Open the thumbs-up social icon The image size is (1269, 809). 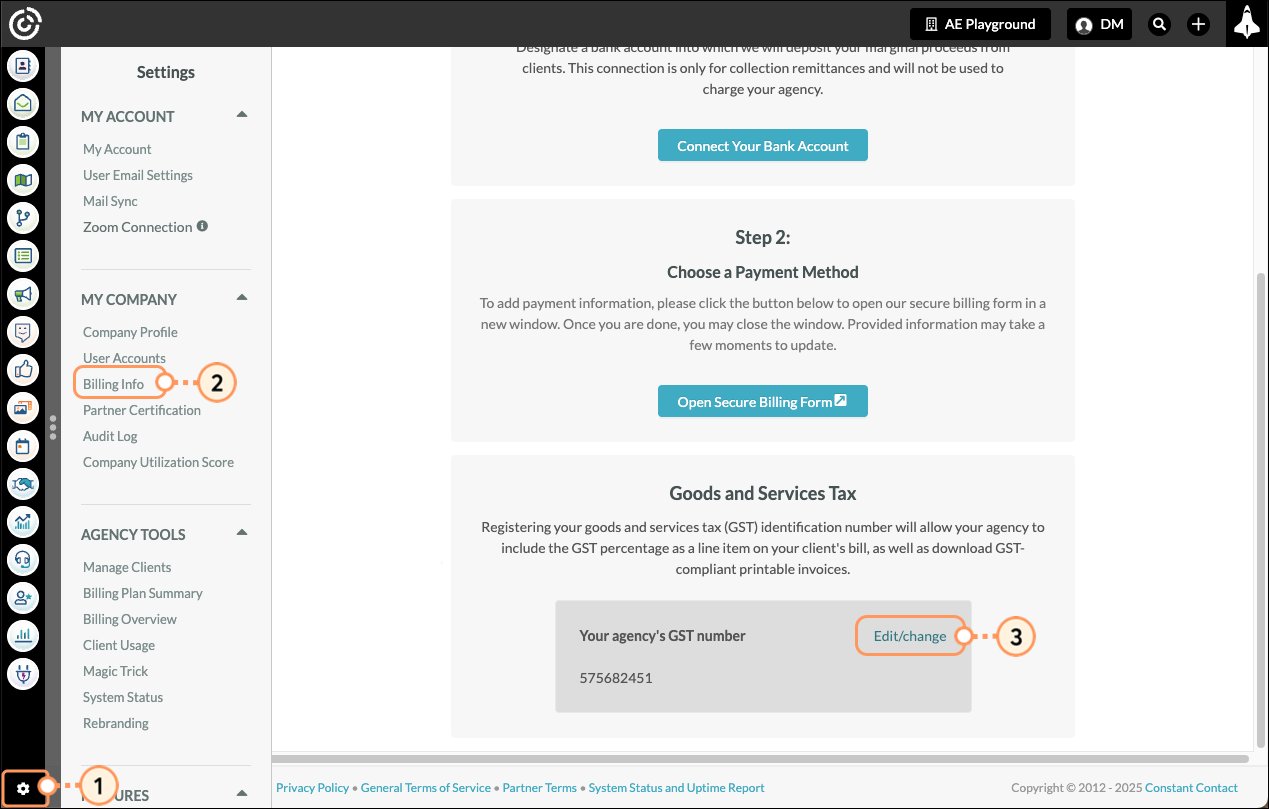point(23,369)
